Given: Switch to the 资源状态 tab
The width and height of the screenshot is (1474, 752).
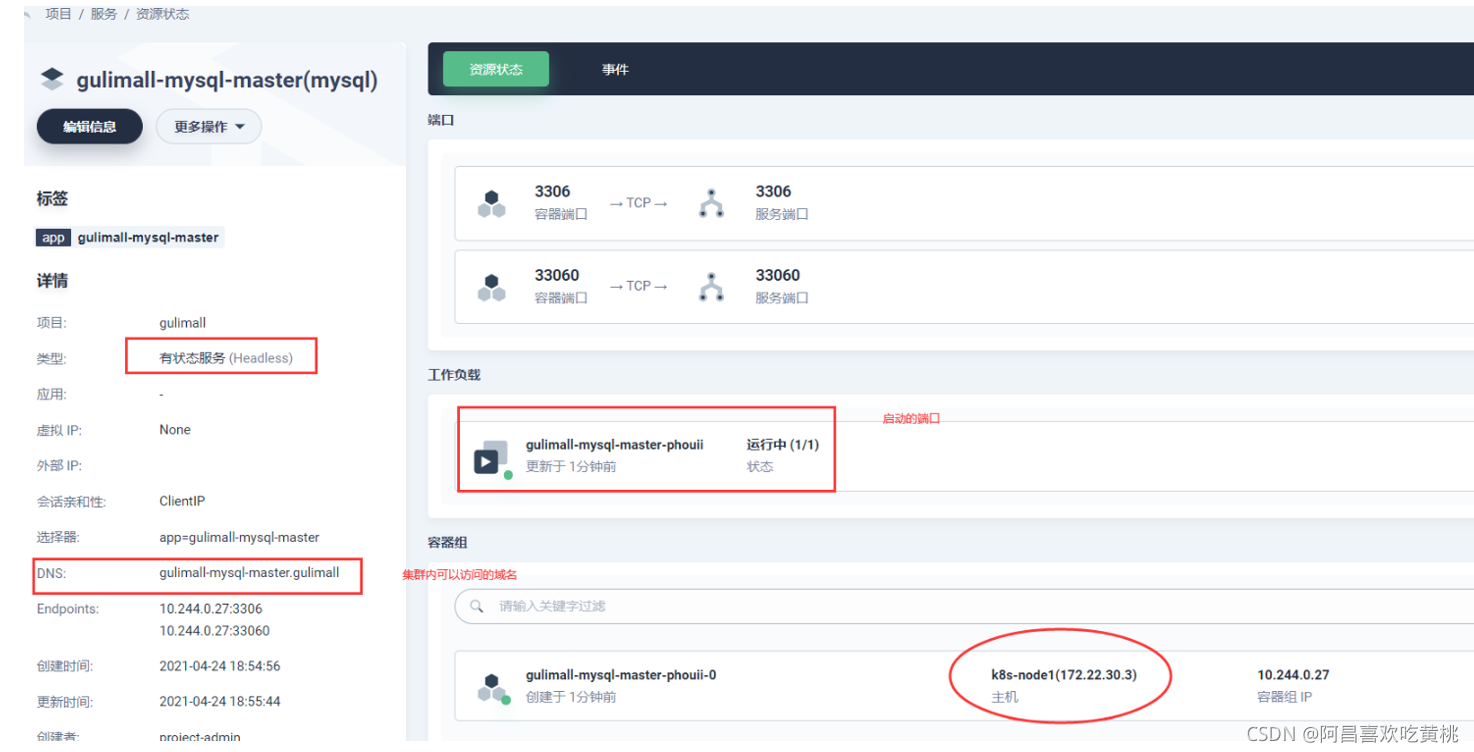Looking at the screenshot, I should 496,69.
